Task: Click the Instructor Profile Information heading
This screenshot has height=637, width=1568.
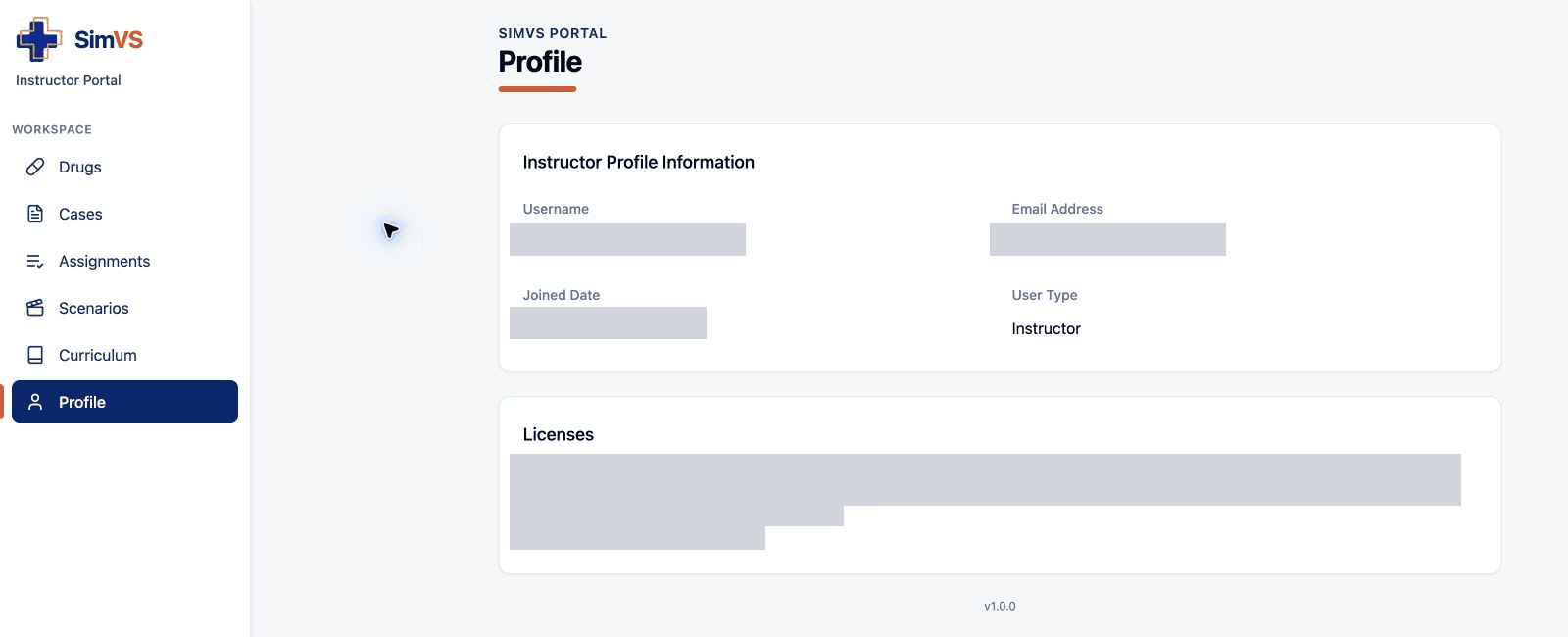Action: pyautogui.click(x=639, y=162)
